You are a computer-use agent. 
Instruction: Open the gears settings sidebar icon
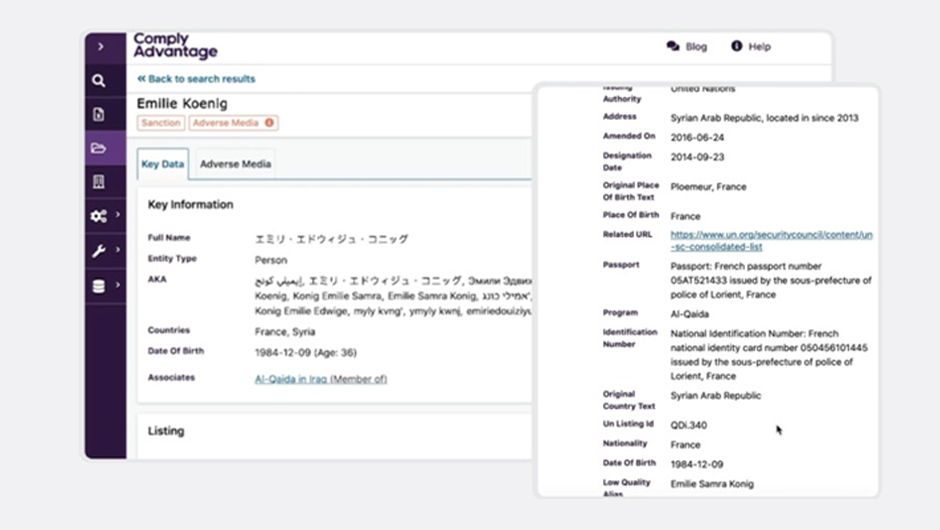coord(99,216)
